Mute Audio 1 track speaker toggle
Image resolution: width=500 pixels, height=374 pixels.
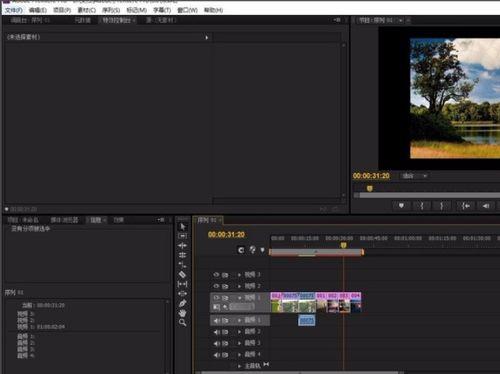click(217, 321)
